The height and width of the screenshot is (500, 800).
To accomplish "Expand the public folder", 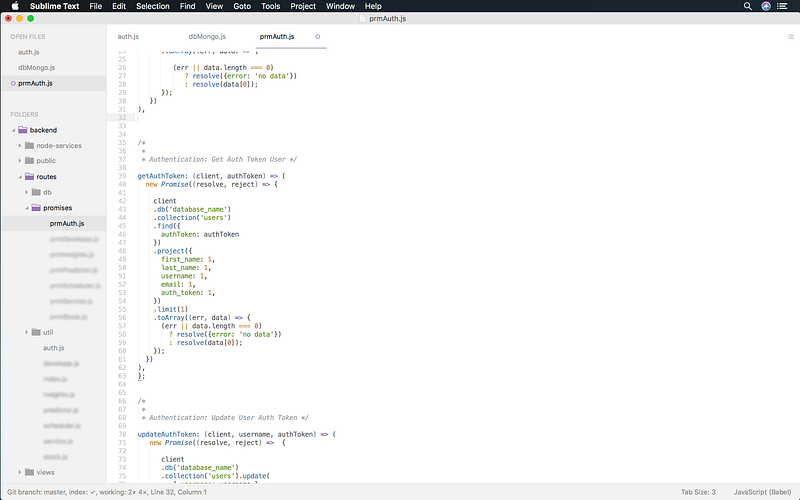I will pyautogui.click(x=20, y=161).
